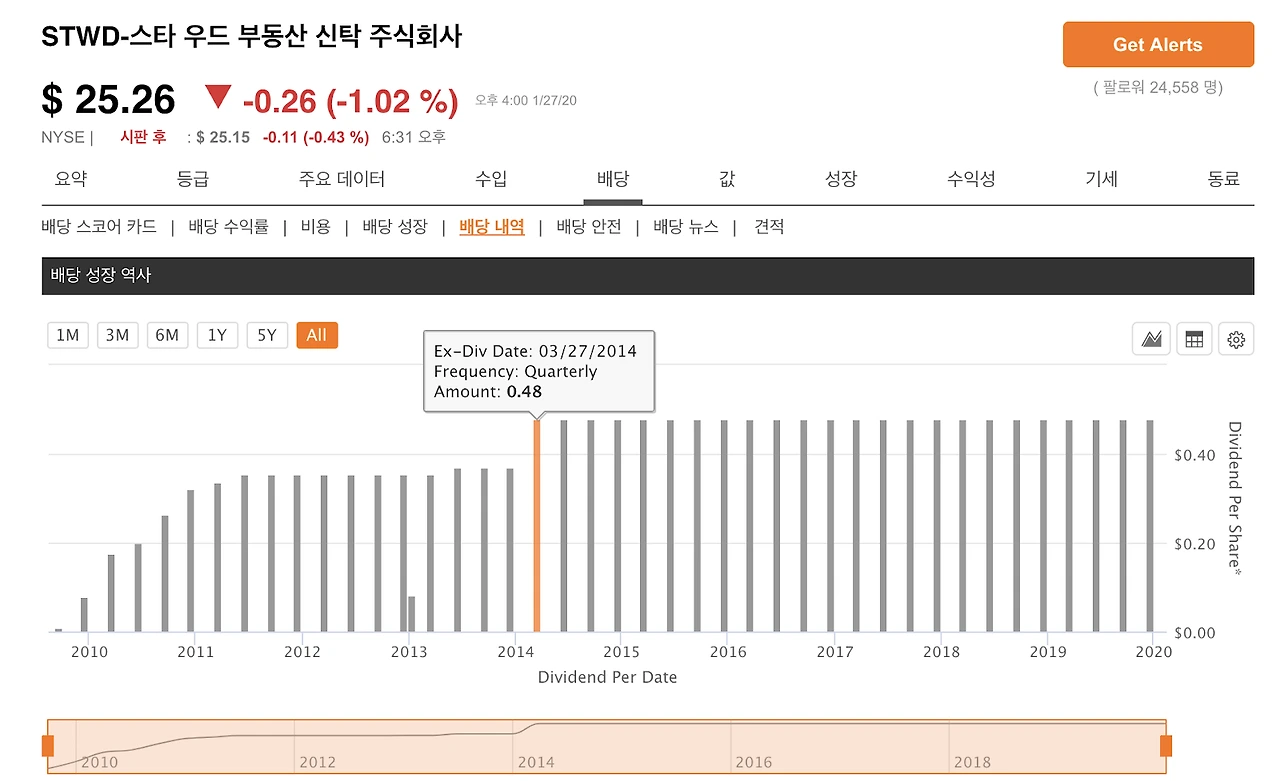Open the 배당 tab
This screenshot has width=1280, height=781.
(613, 179)
